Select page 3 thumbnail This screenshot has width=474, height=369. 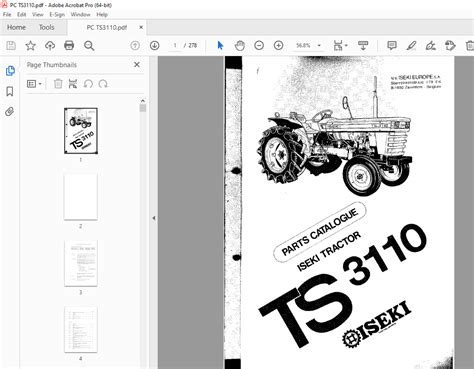pos(81,263)
